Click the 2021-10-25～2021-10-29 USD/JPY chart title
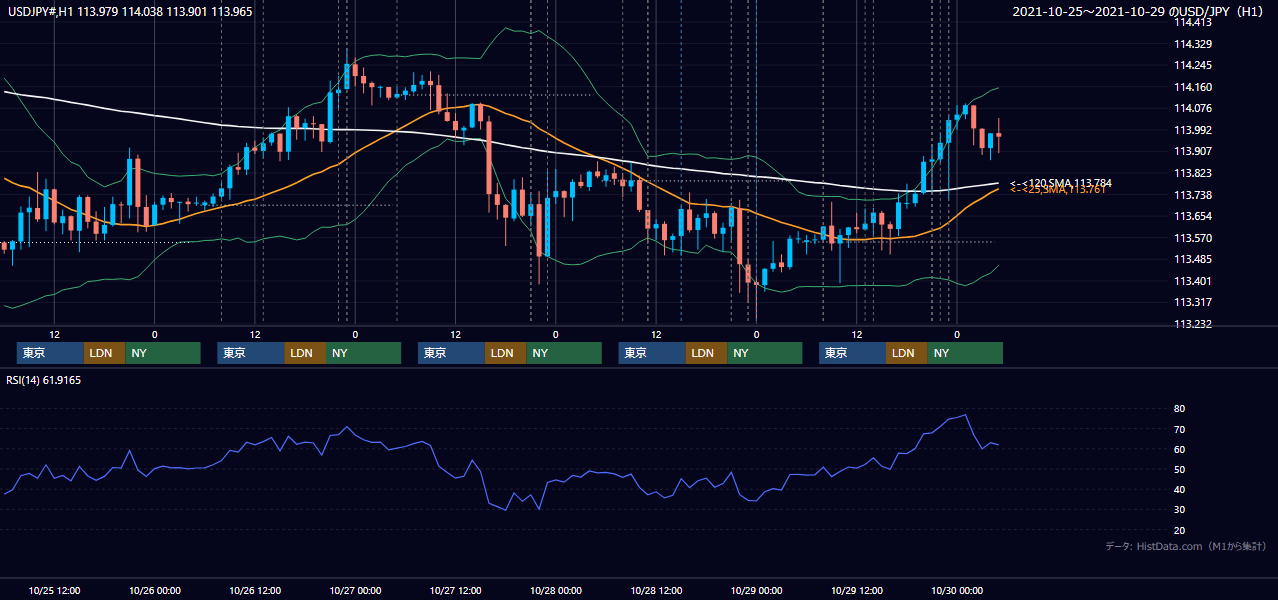 [1139, 11]
